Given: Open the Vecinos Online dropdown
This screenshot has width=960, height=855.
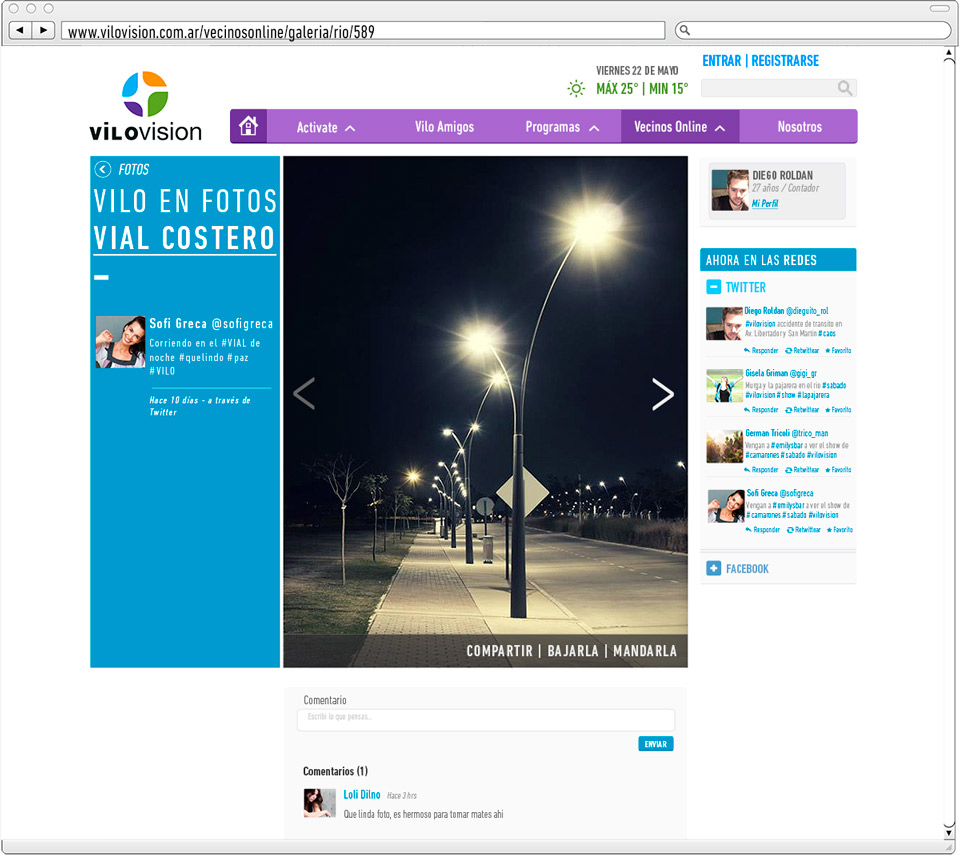Looking at the screenshot, I should click(680, 127).
